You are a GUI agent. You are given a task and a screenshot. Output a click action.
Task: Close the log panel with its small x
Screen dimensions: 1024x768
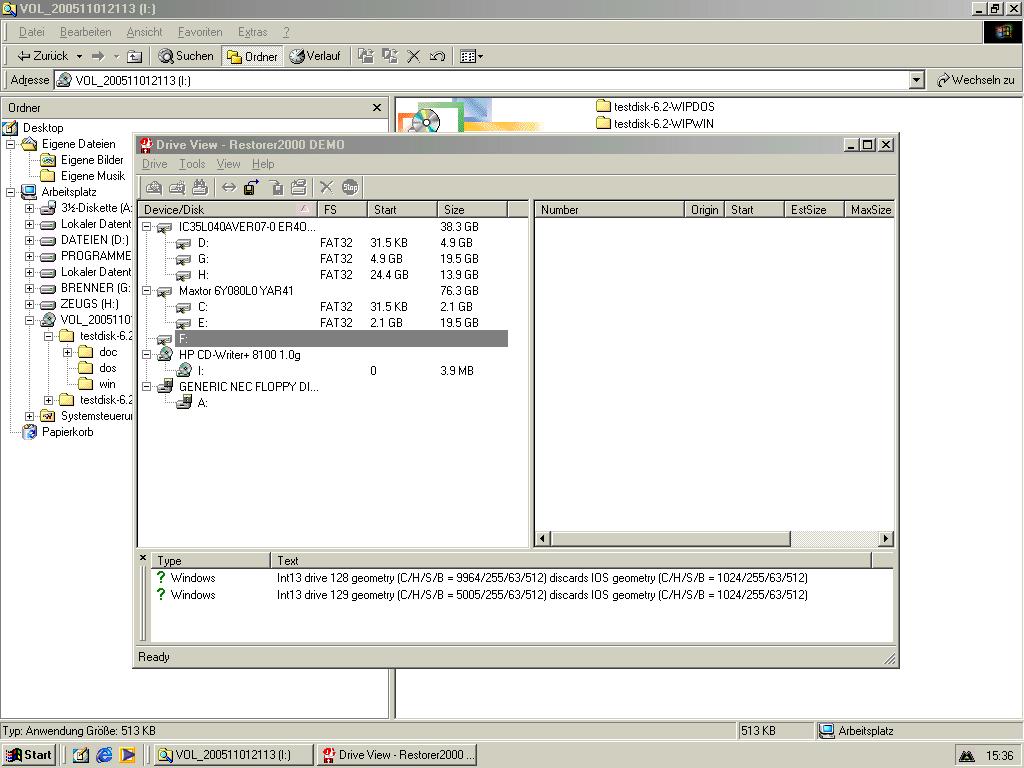tap(143, 558)
